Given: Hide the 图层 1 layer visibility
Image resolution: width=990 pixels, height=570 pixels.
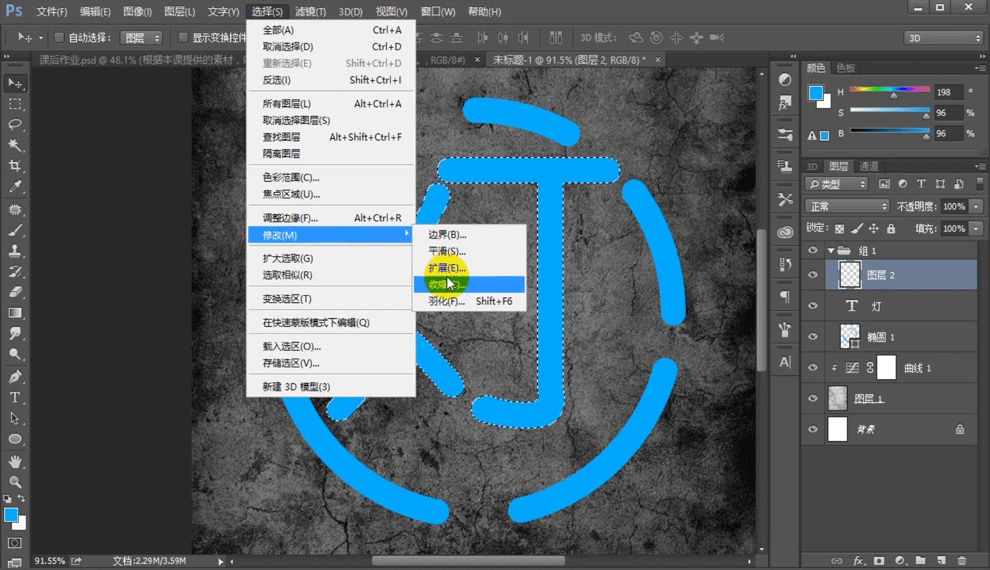Looking at the screenshot, I should click(813, 398).
